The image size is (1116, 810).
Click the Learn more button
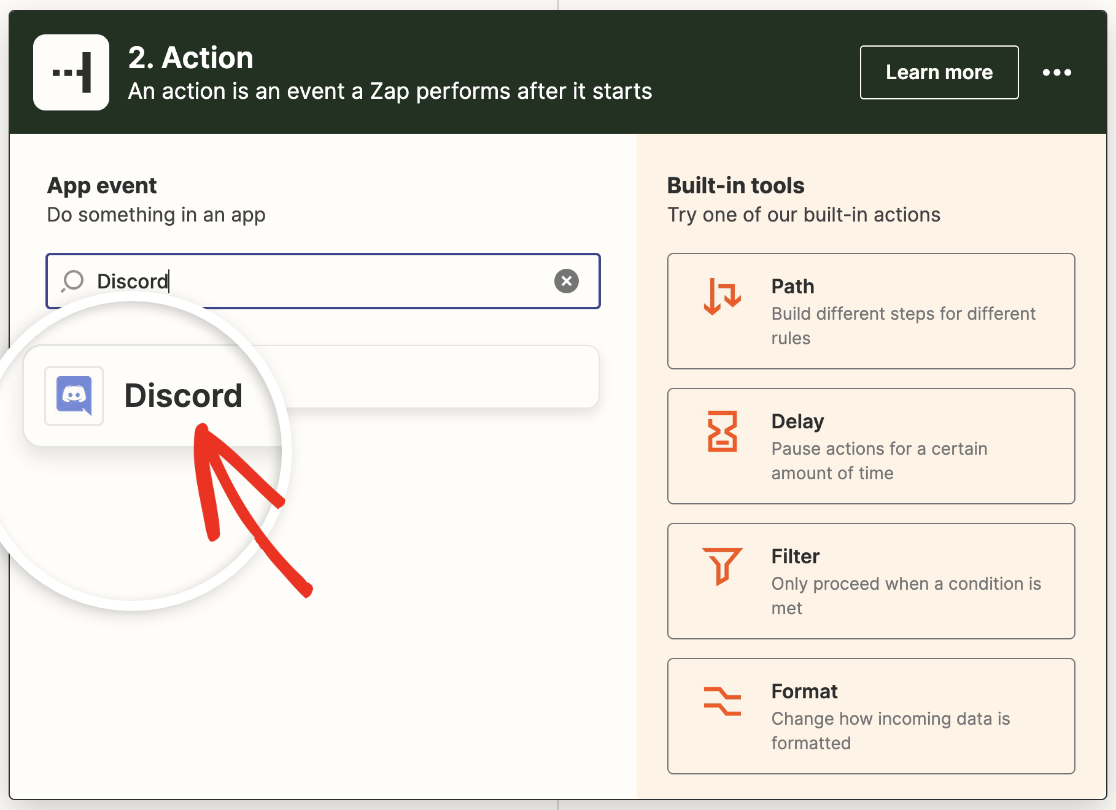coord(939,73)
